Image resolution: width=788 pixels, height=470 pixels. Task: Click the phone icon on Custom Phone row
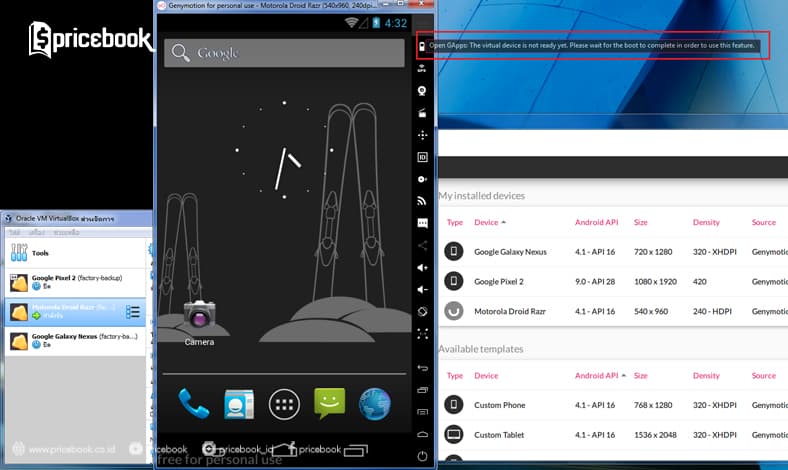pyautogui.click(x=453, y=405)
